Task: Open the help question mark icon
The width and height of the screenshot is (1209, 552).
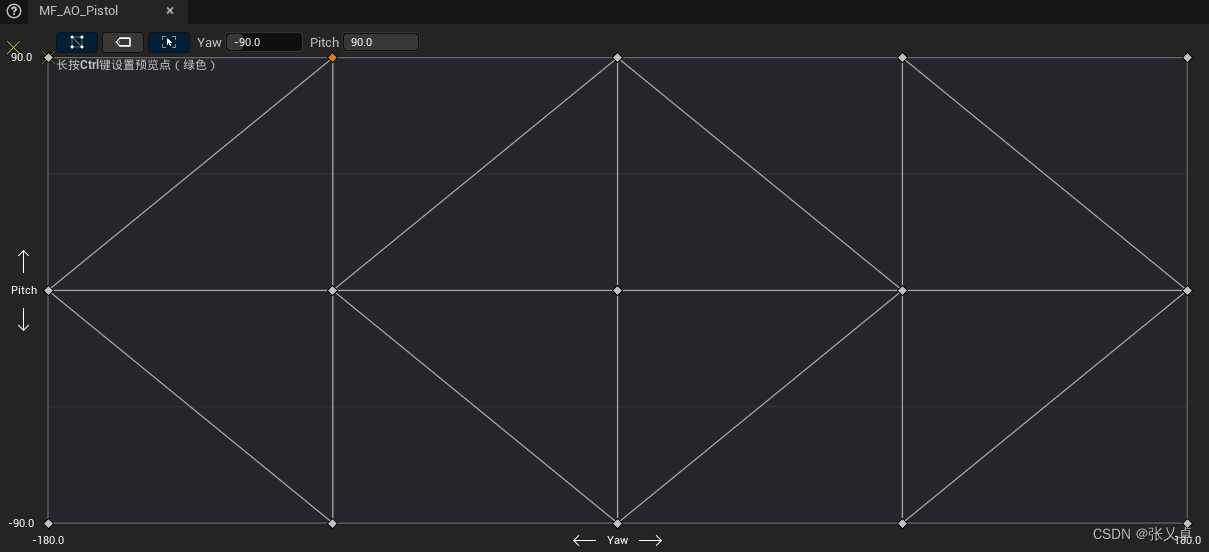Action: [13, 11]
